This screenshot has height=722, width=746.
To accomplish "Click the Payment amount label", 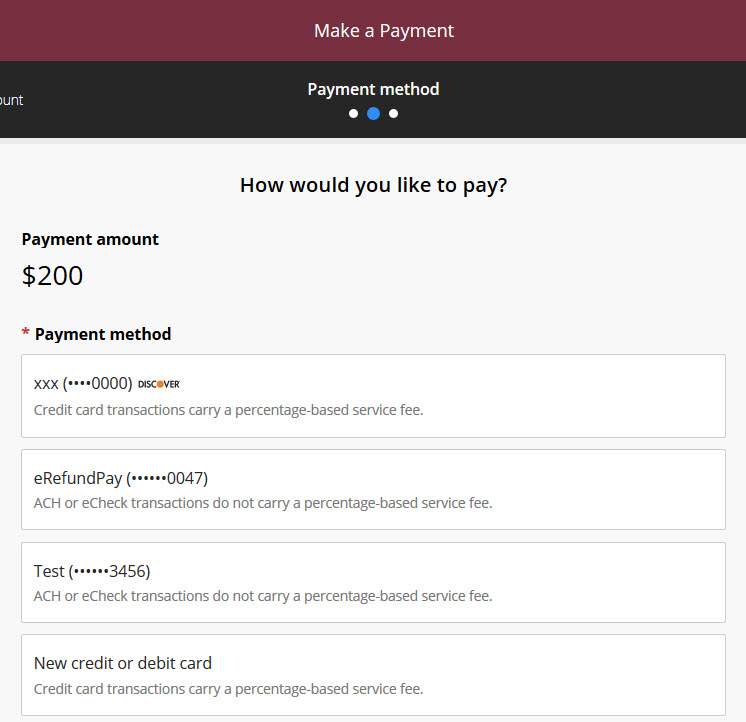I will [x=90, y=239].
